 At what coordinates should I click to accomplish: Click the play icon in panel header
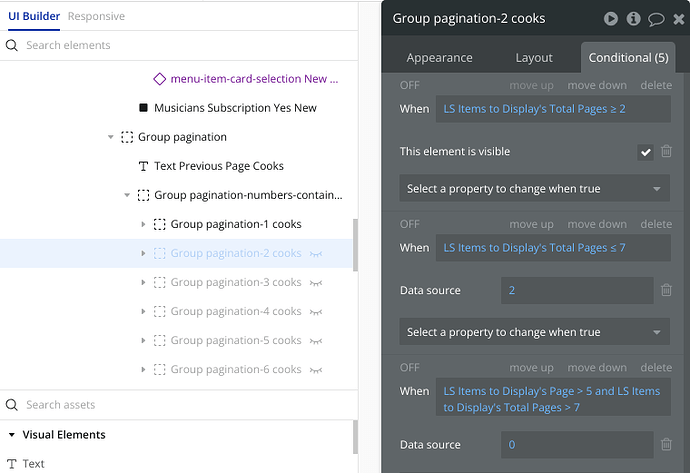[x=611, y=18]
